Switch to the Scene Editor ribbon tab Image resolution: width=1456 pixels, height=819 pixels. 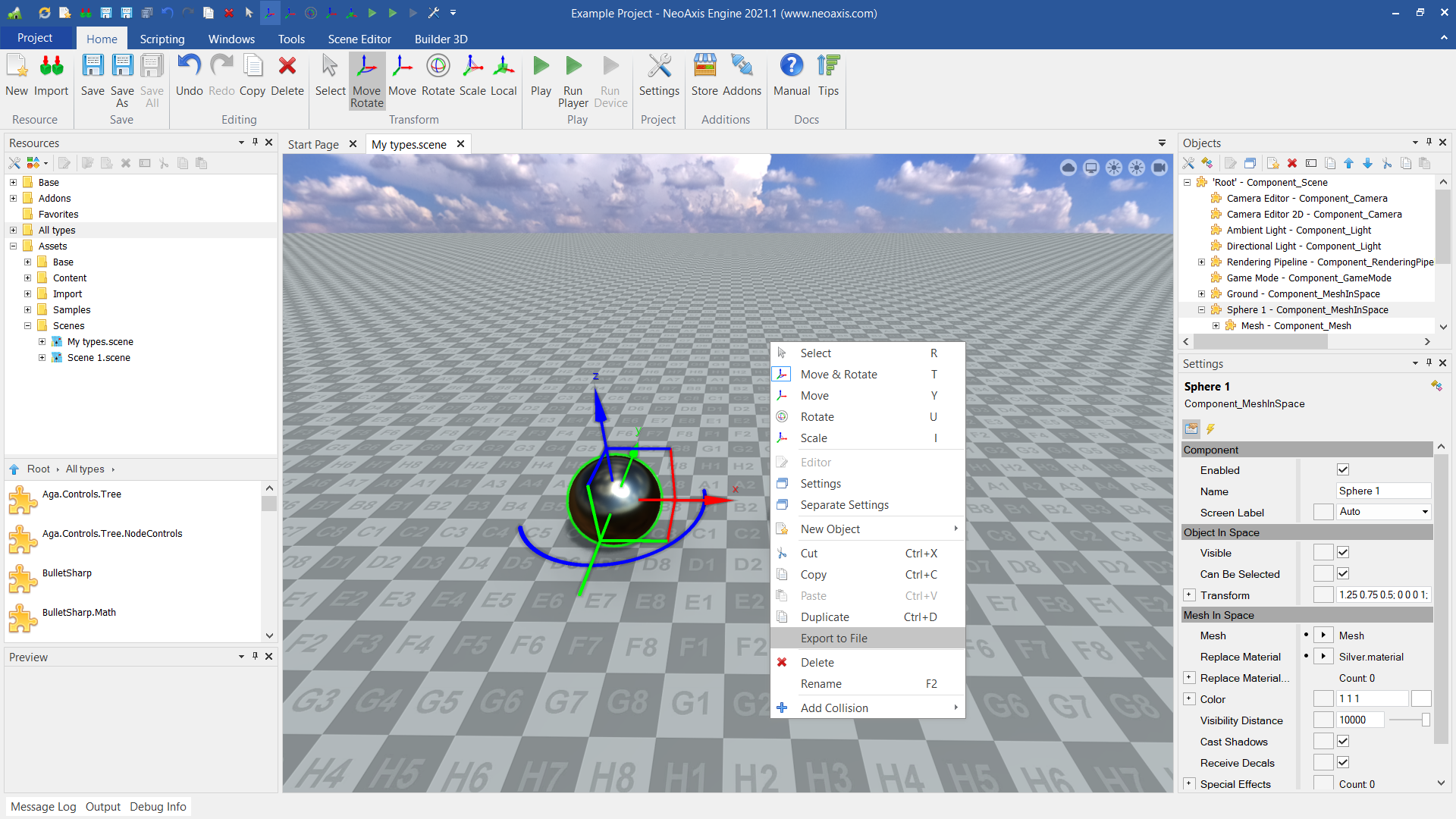point(359,39)
